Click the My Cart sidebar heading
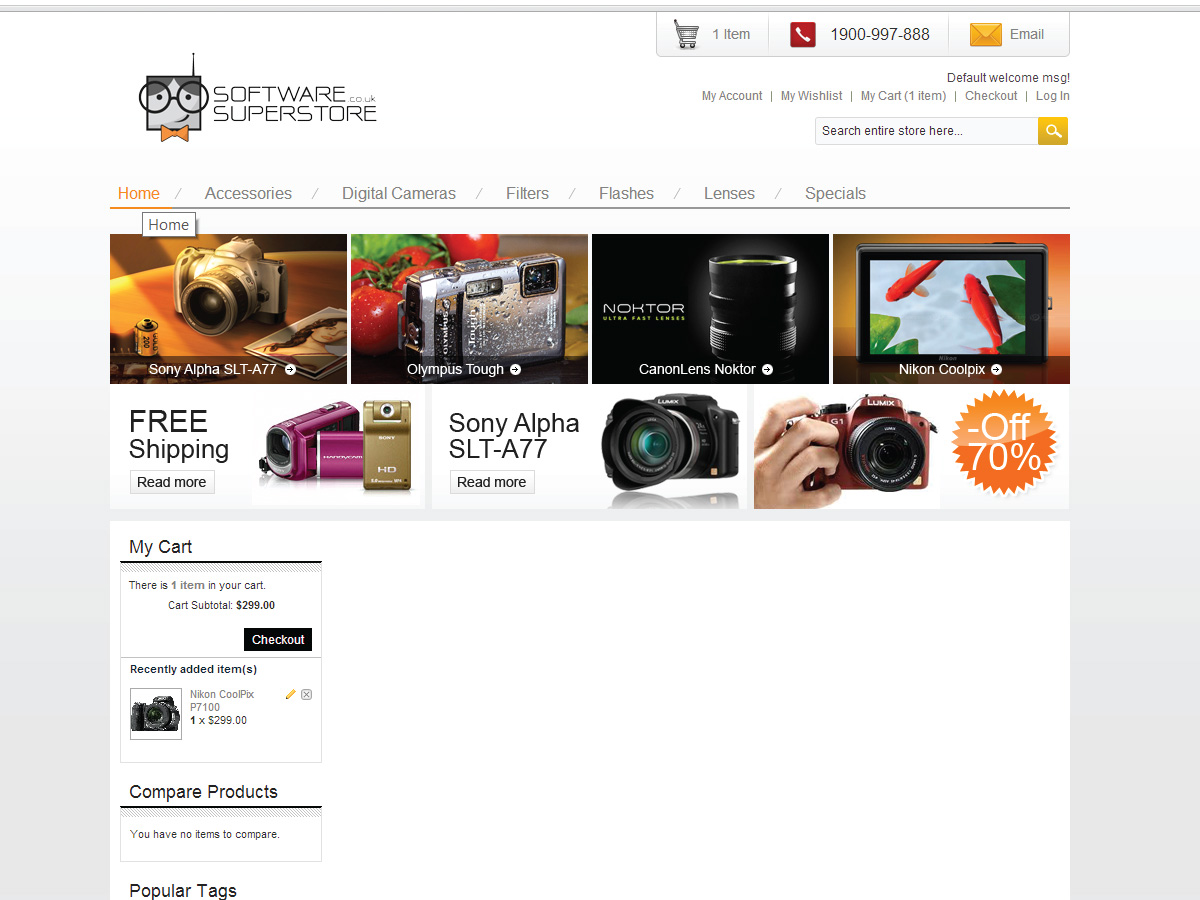The width and height of the screenshot is (1200, 900). pyautogui.click(x=160, y=547)
